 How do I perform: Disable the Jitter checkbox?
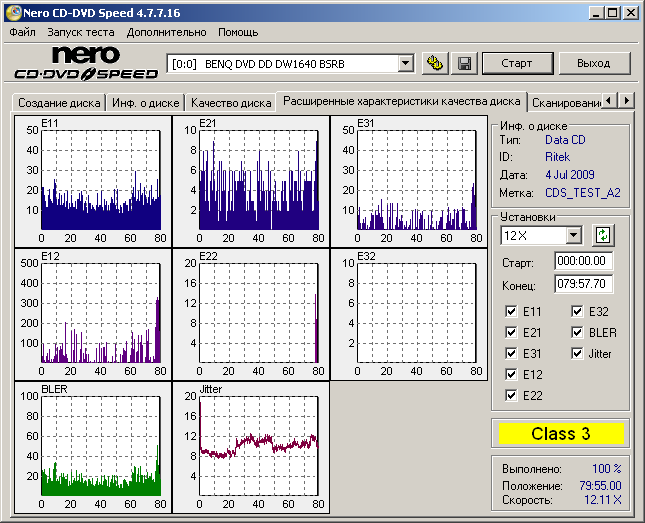click(x=578, y=354)
